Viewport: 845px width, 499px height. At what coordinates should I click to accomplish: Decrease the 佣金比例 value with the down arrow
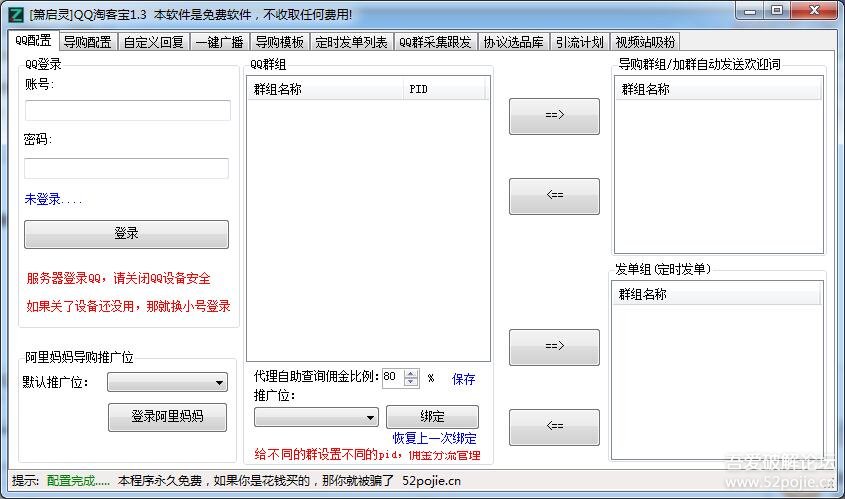411,382
